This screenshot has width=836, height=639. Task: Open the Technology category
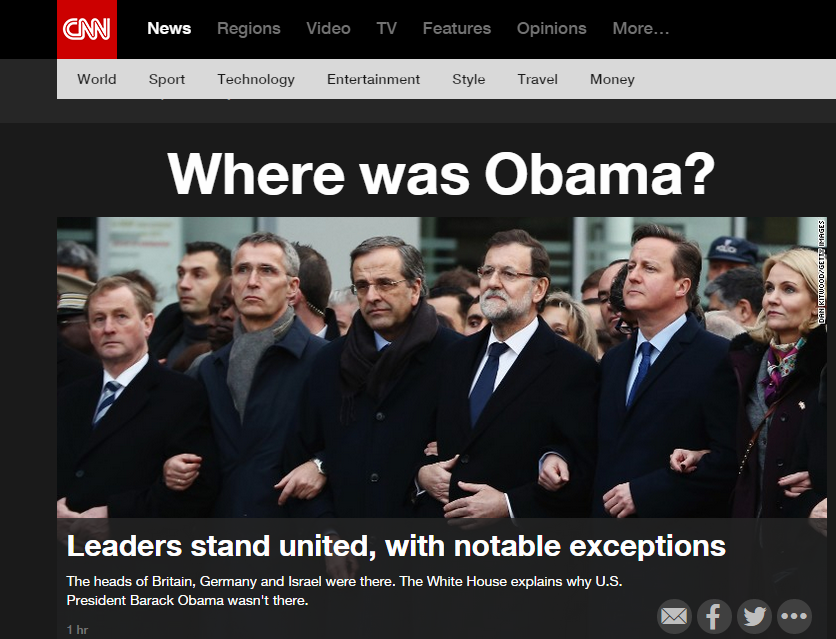(x=256, y=79)
